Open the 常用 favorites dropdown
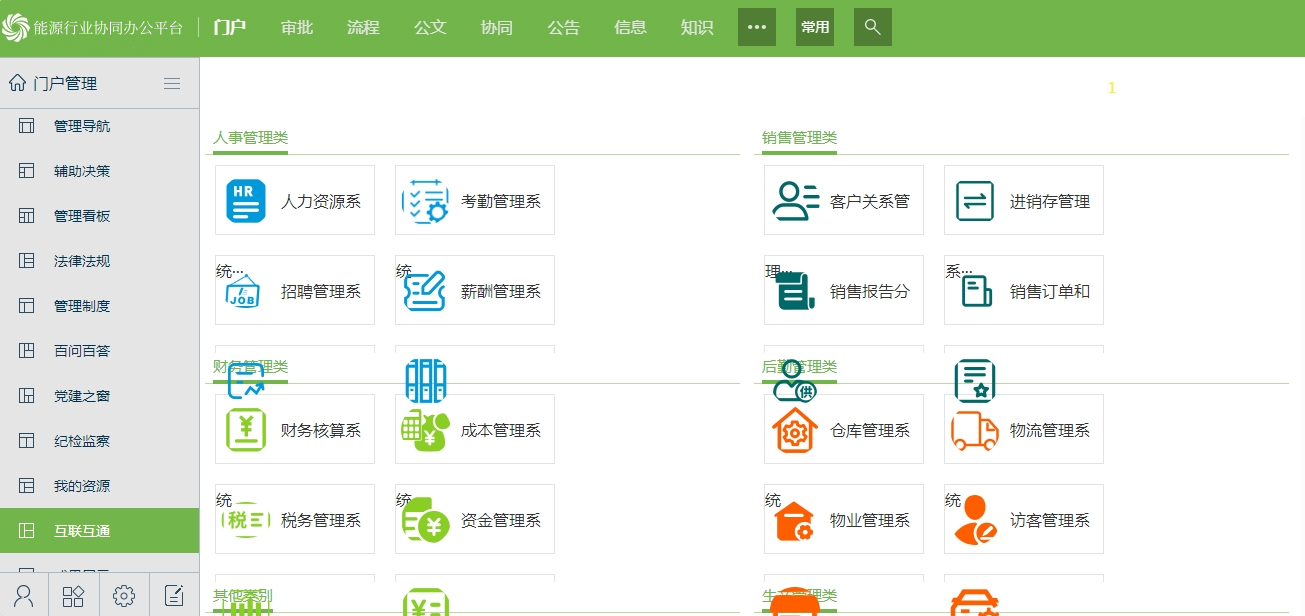Image resolution: width=1305 pixels, height=616 pixels. [x=815, y=27]
